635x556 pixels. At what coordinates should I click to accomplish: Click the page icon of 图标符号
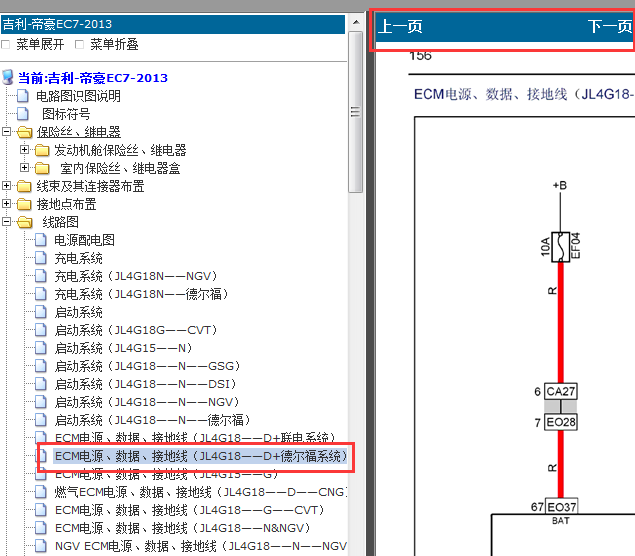click(x=23, y=114)
